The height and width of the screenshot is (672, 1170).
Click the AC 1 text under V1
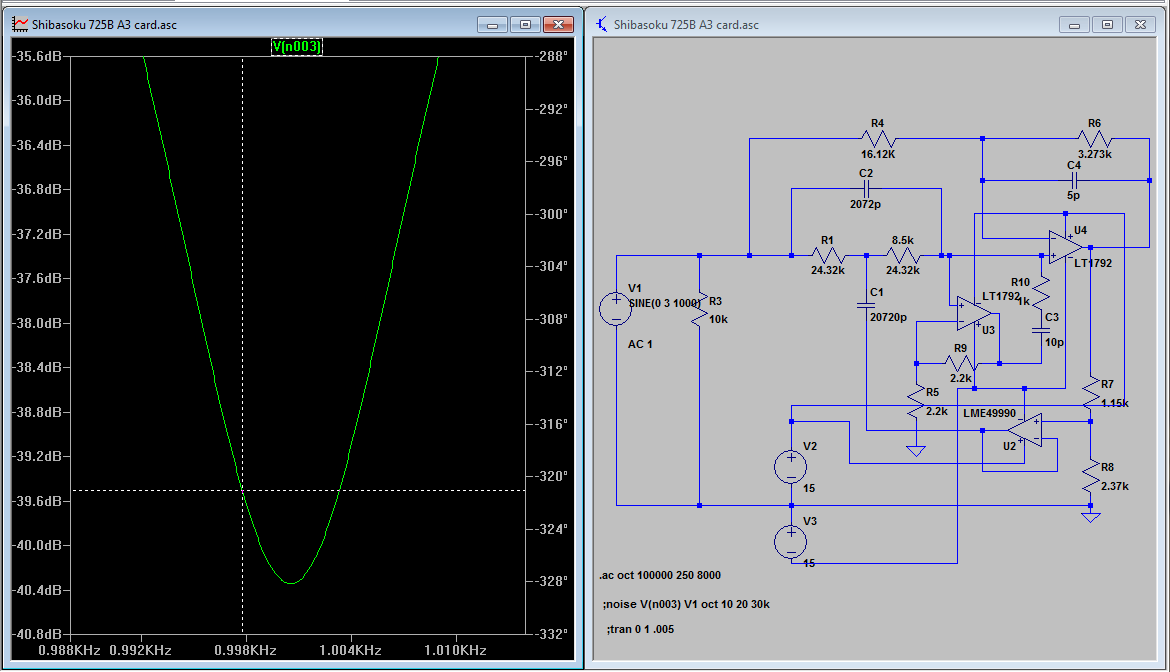coord(640,344)
